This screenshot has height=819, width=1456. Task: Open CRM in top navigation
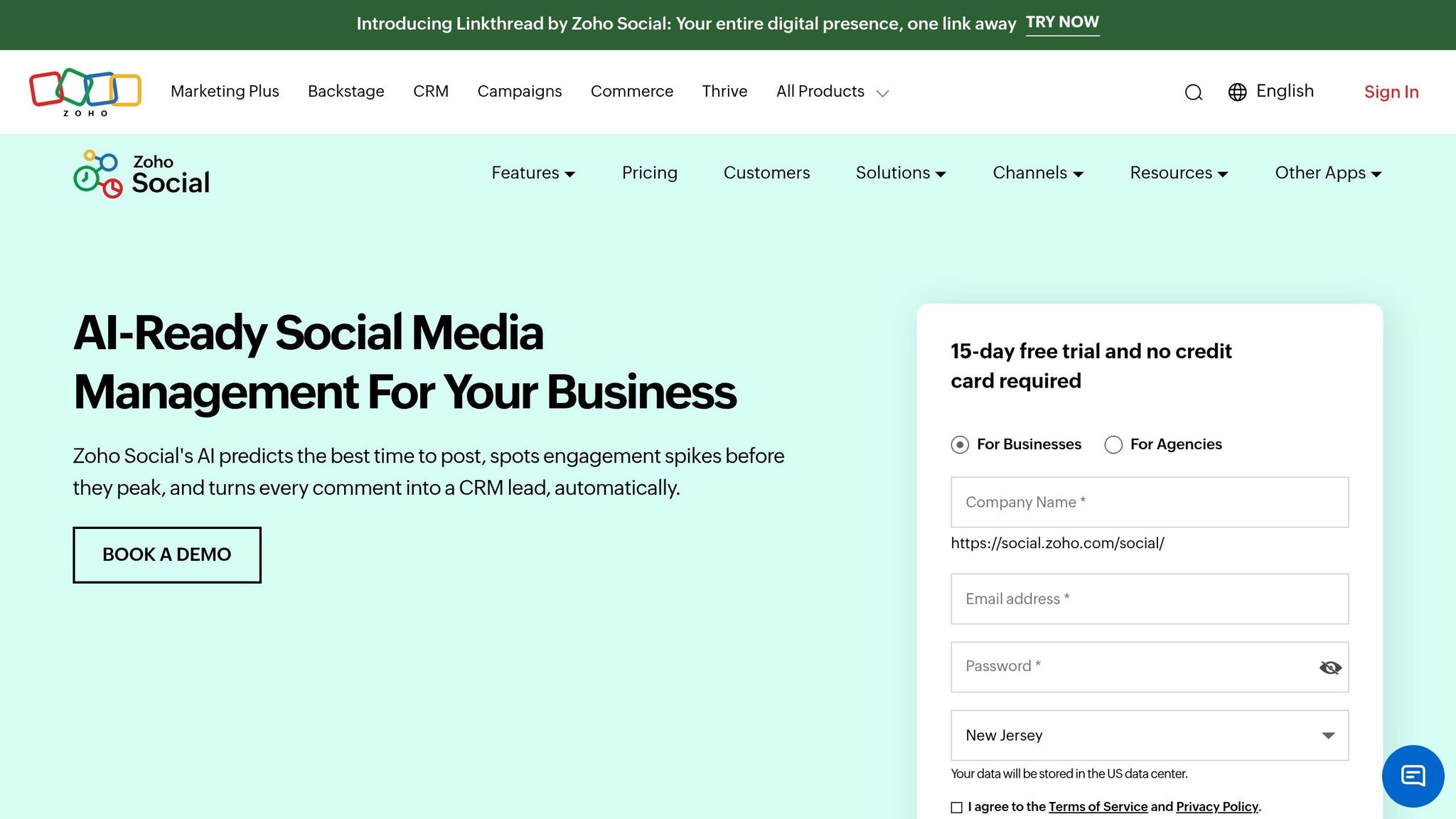431,92
